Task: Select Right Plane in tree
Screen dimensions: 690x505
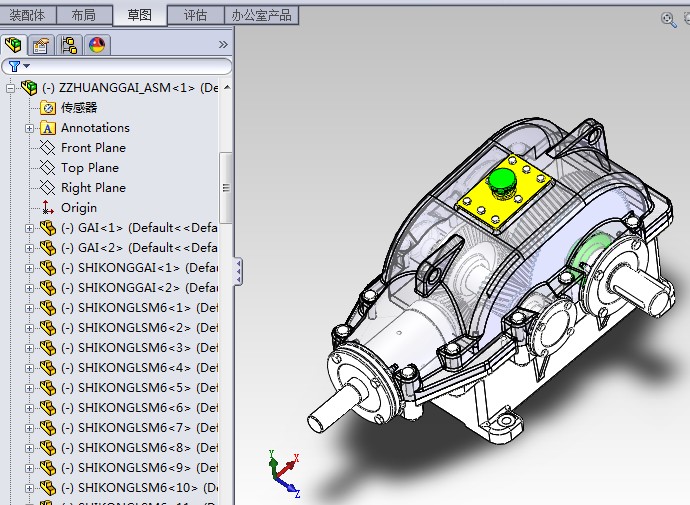Action: tap(93, 188)
